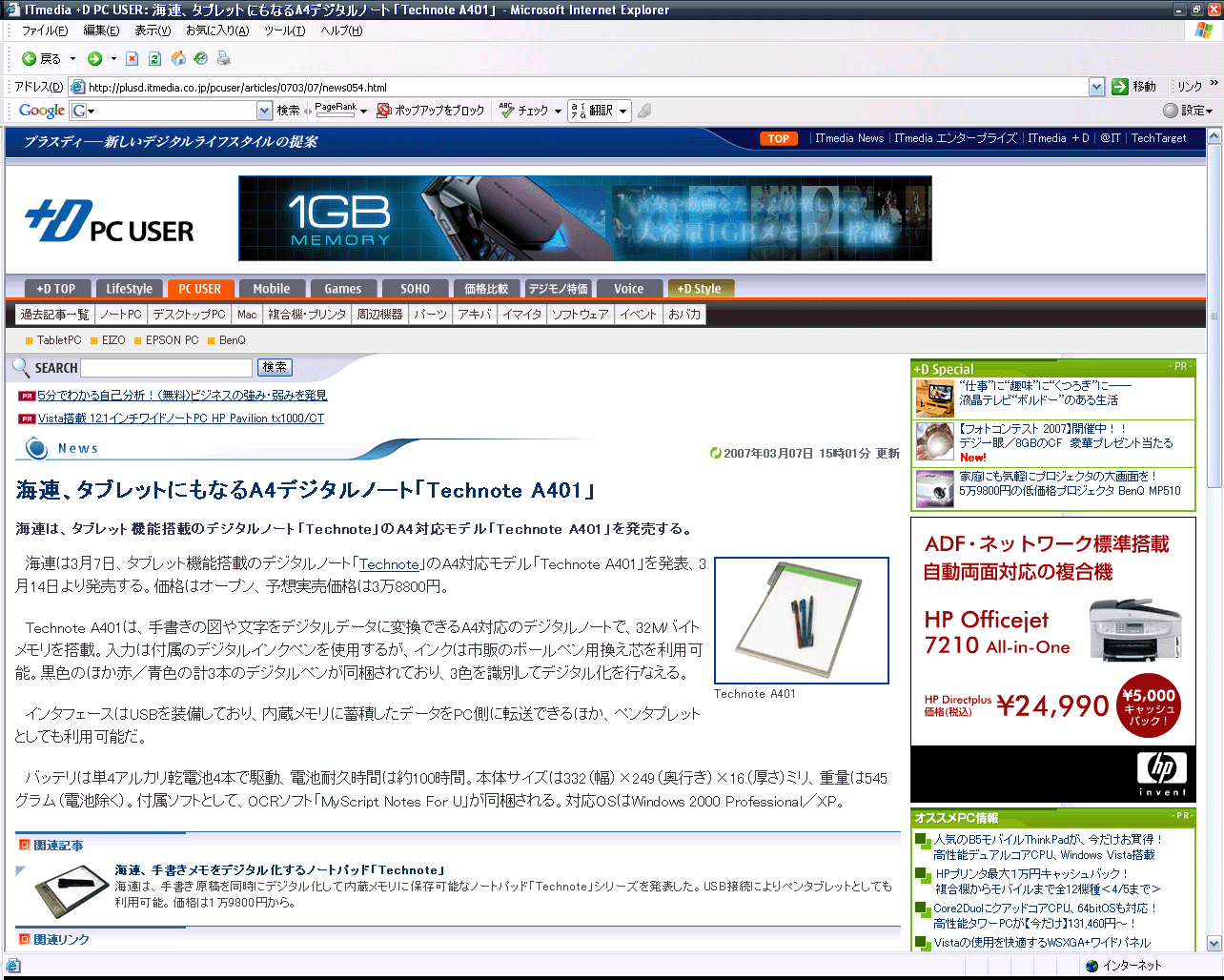This screenshot has width=1224, height=980.
Task: Open the Google toolbar settings (設定) menu
Action: (1190, 111)
